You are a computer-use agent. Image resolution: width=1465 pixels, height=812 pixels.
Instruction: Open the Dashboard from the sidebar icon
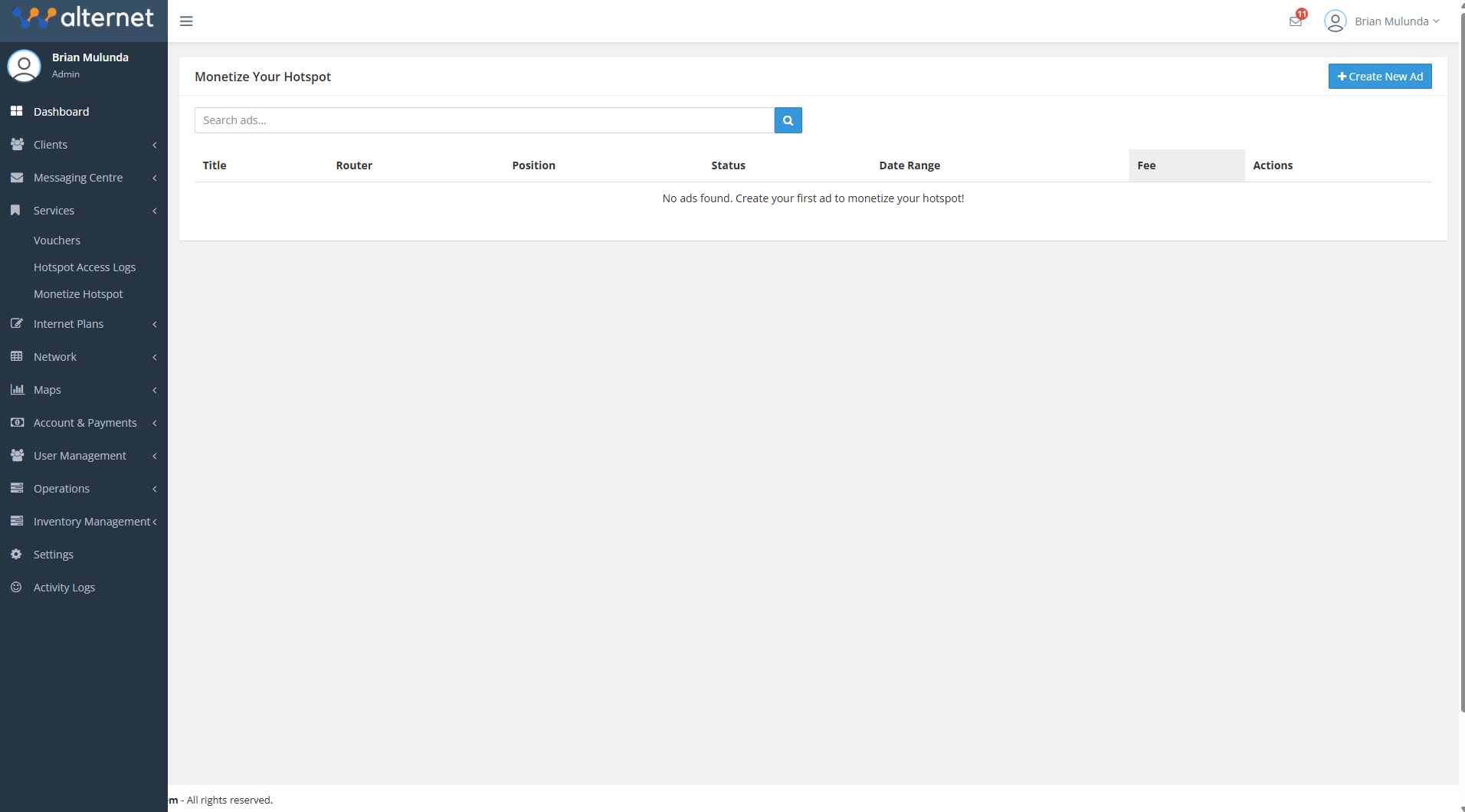(x=17, y=112)
